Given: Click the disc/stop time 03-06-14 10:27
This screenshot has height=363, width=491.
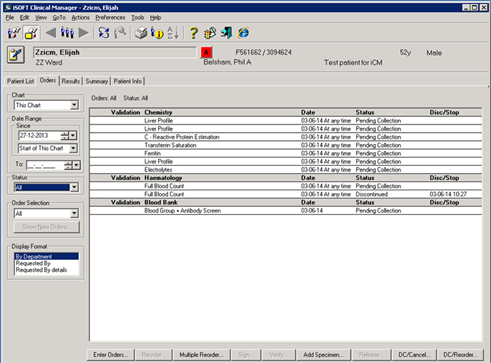Looking at the screenshot, I should (448, 194).
